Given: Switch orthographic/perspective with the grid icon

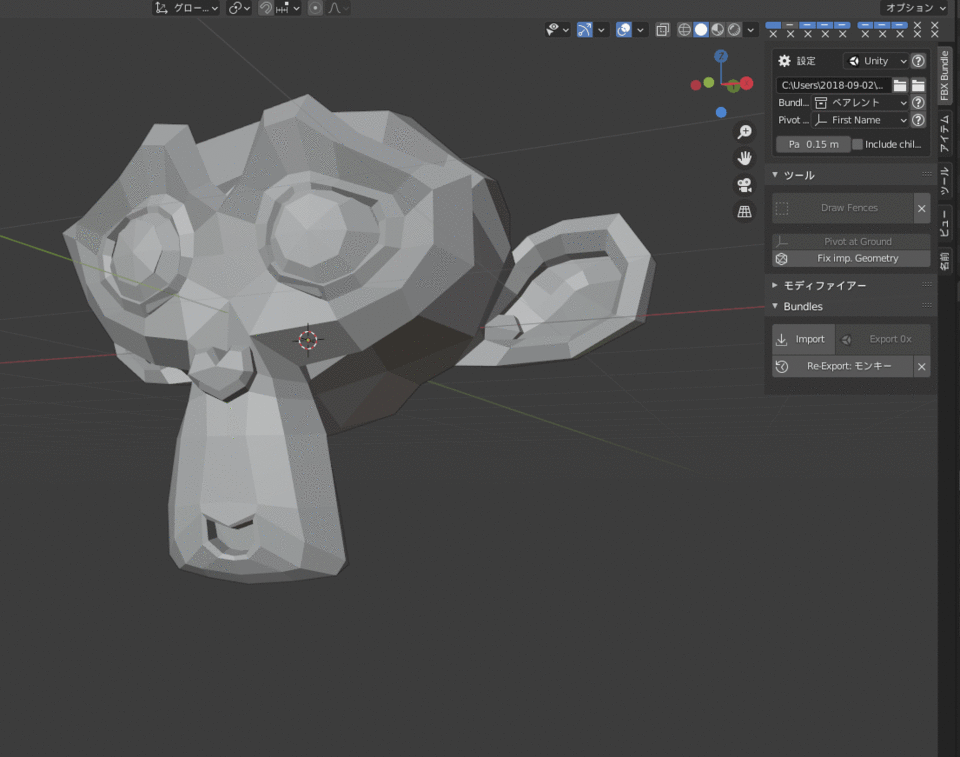Looking at the screenshot, I should [744, 211].
